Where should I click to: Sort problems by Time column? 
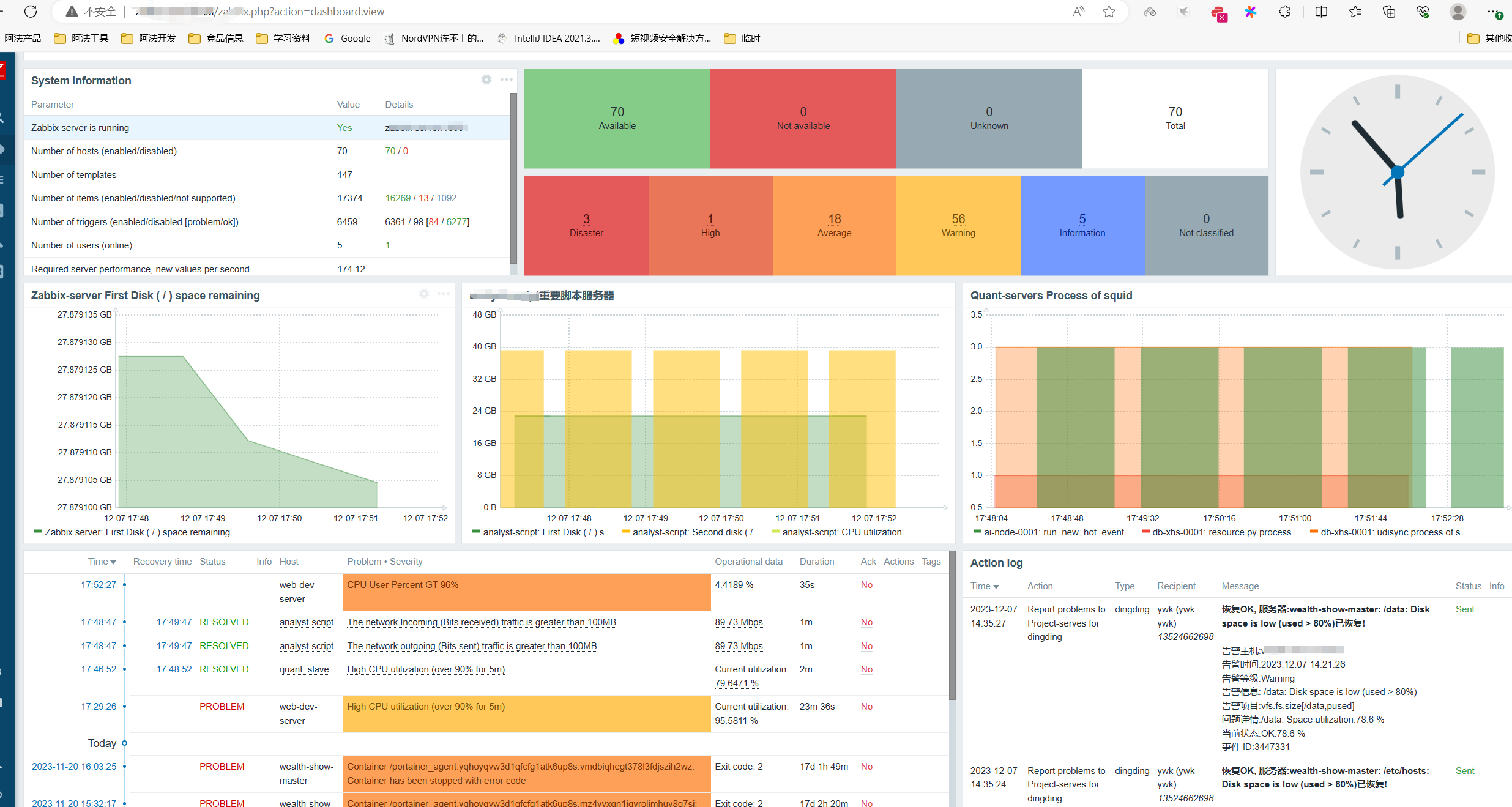tap(102, 562)
